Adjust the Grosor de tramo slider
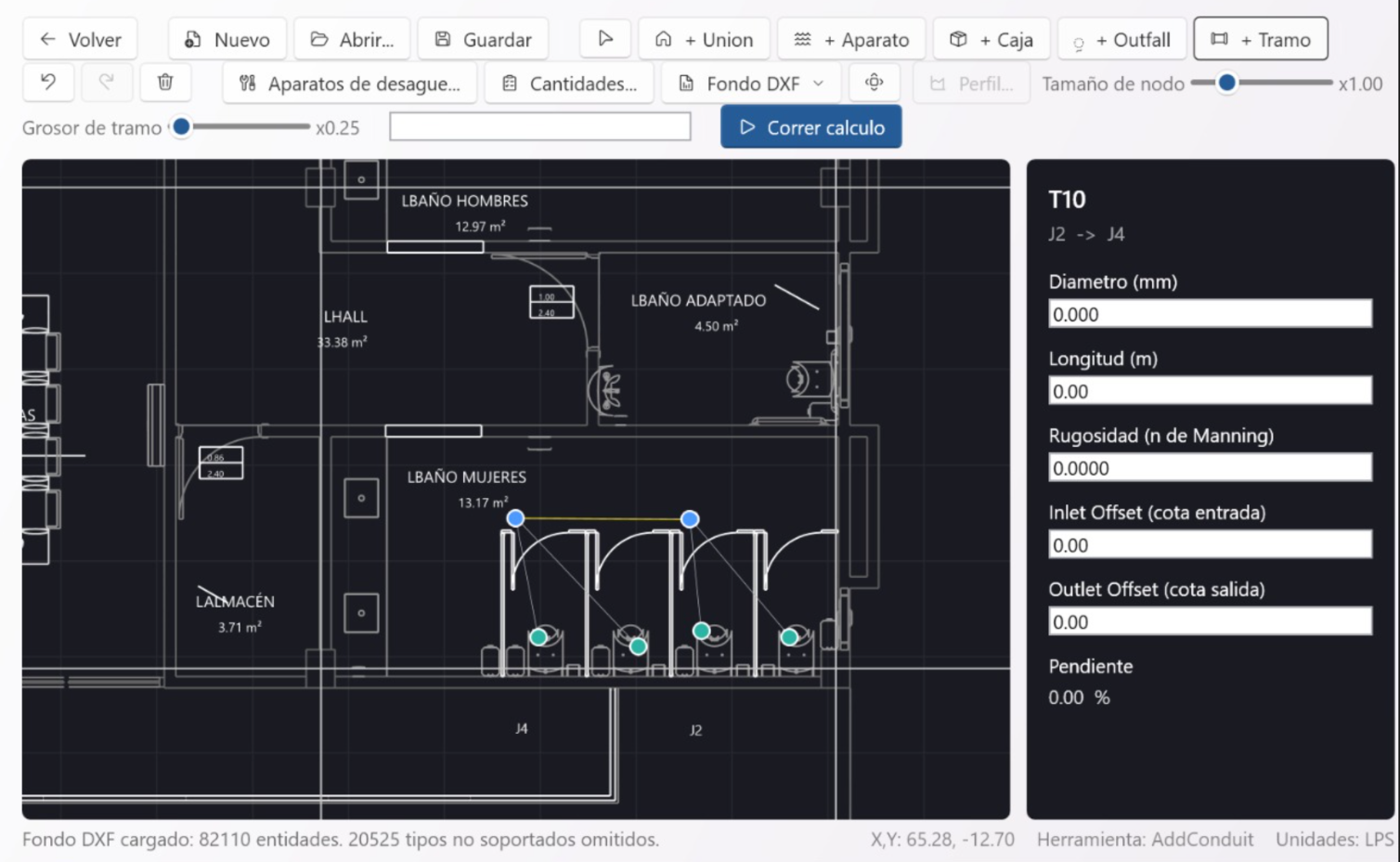The image size is (1400, 862). (x=240, y=126)
